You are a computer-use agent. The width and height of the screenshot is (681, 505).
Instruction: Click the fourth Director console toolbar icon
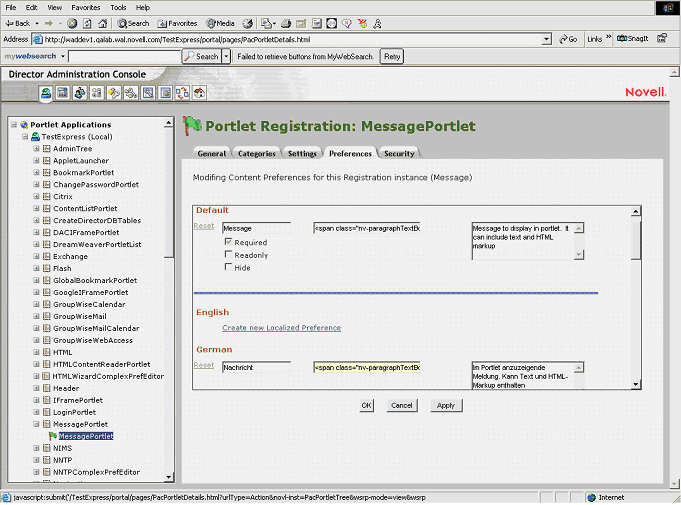(x=97, y=92)
